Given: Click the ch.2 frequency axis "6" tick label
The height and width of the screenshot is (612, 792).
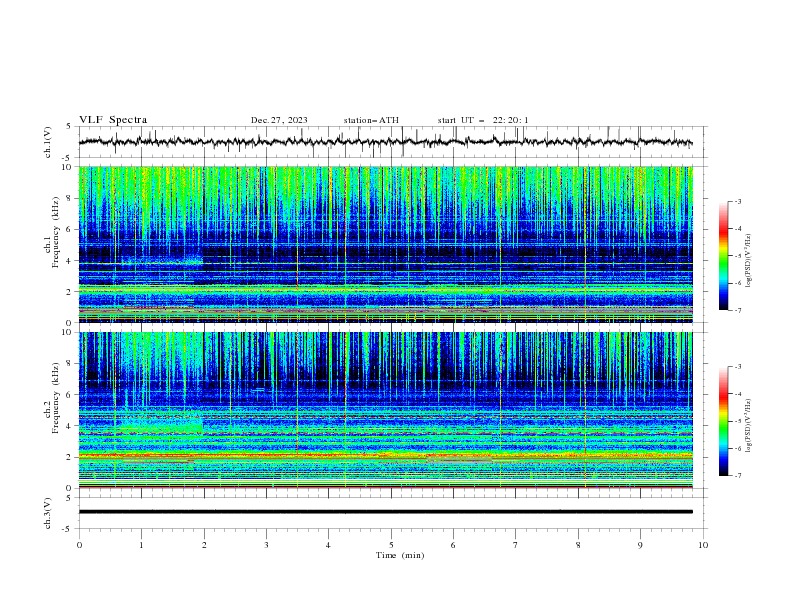Looking at the screenshot, I should (70, 395).
